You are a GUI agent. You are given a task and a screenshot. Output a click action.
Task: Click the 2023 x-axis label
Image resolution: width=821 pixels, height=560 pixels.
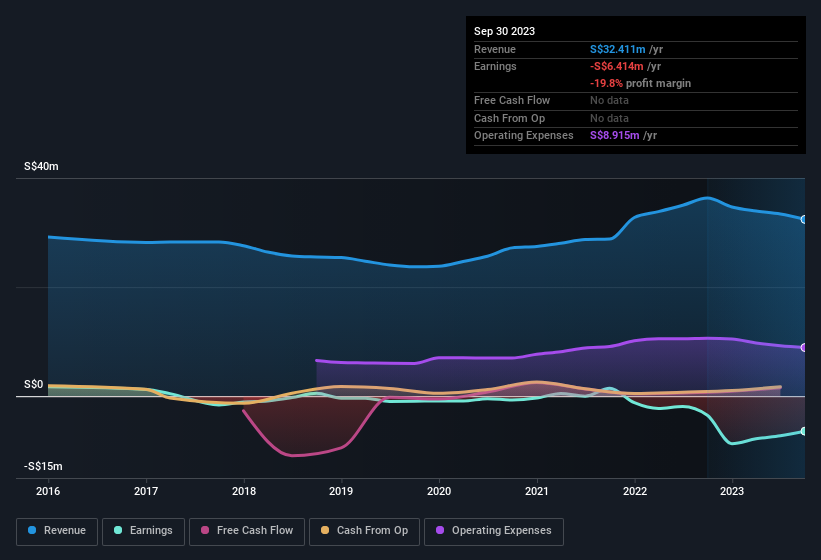click(x=732, y=491)
